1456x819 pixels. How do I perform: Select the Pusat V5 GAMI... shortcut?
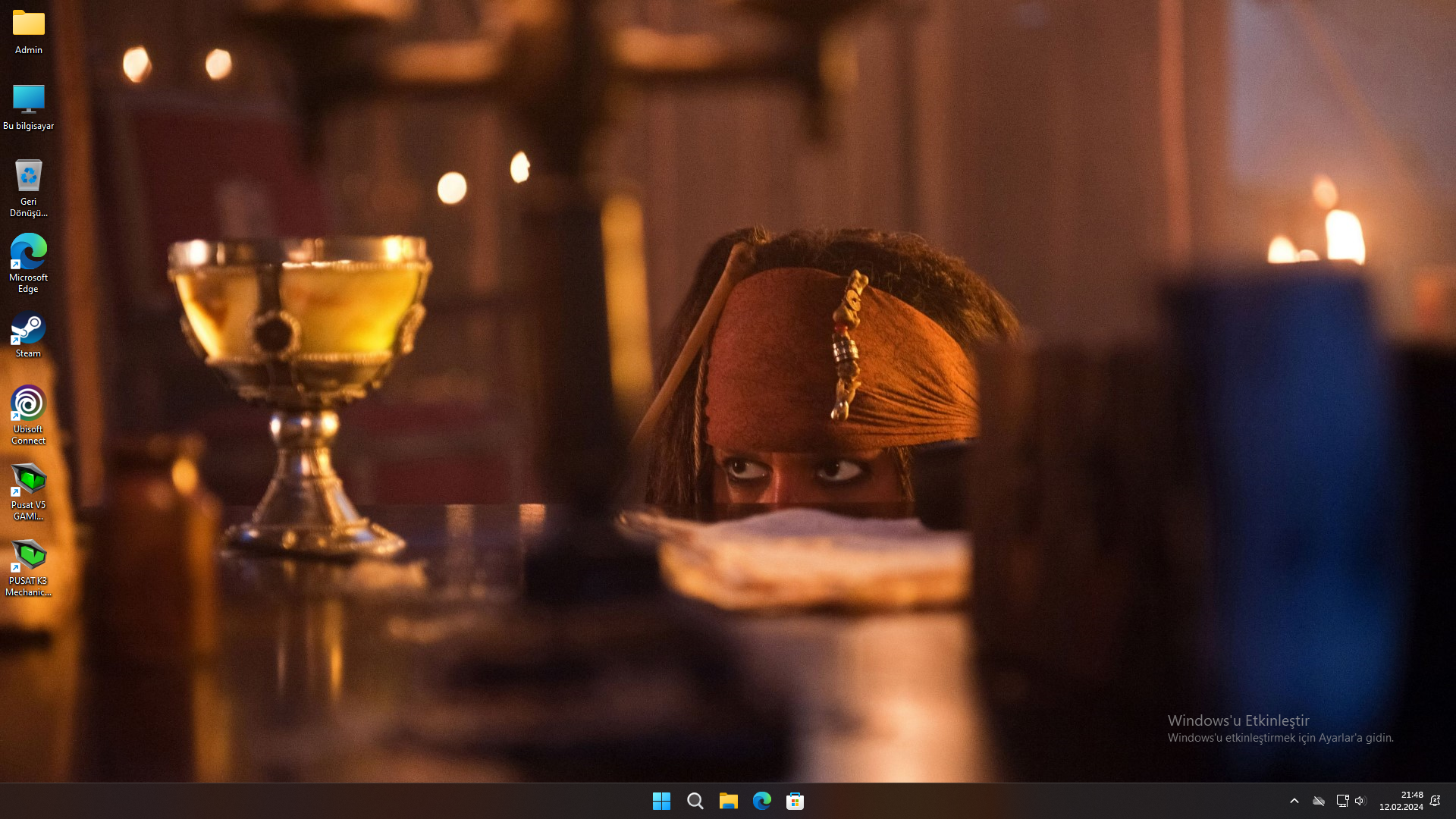[x=29, y=491]
